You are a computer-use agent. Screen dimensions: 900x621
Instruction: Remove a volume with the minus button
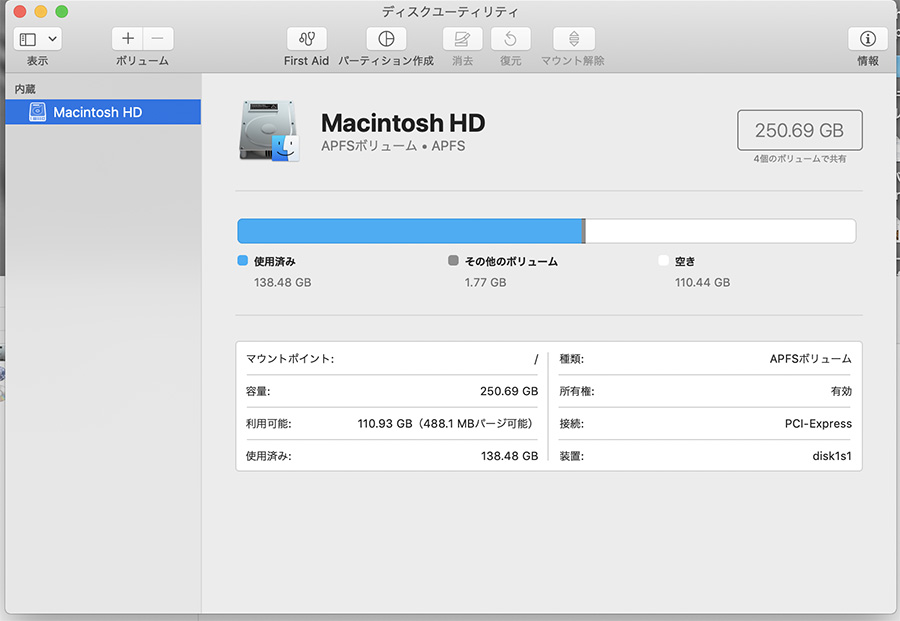(158, 39)
